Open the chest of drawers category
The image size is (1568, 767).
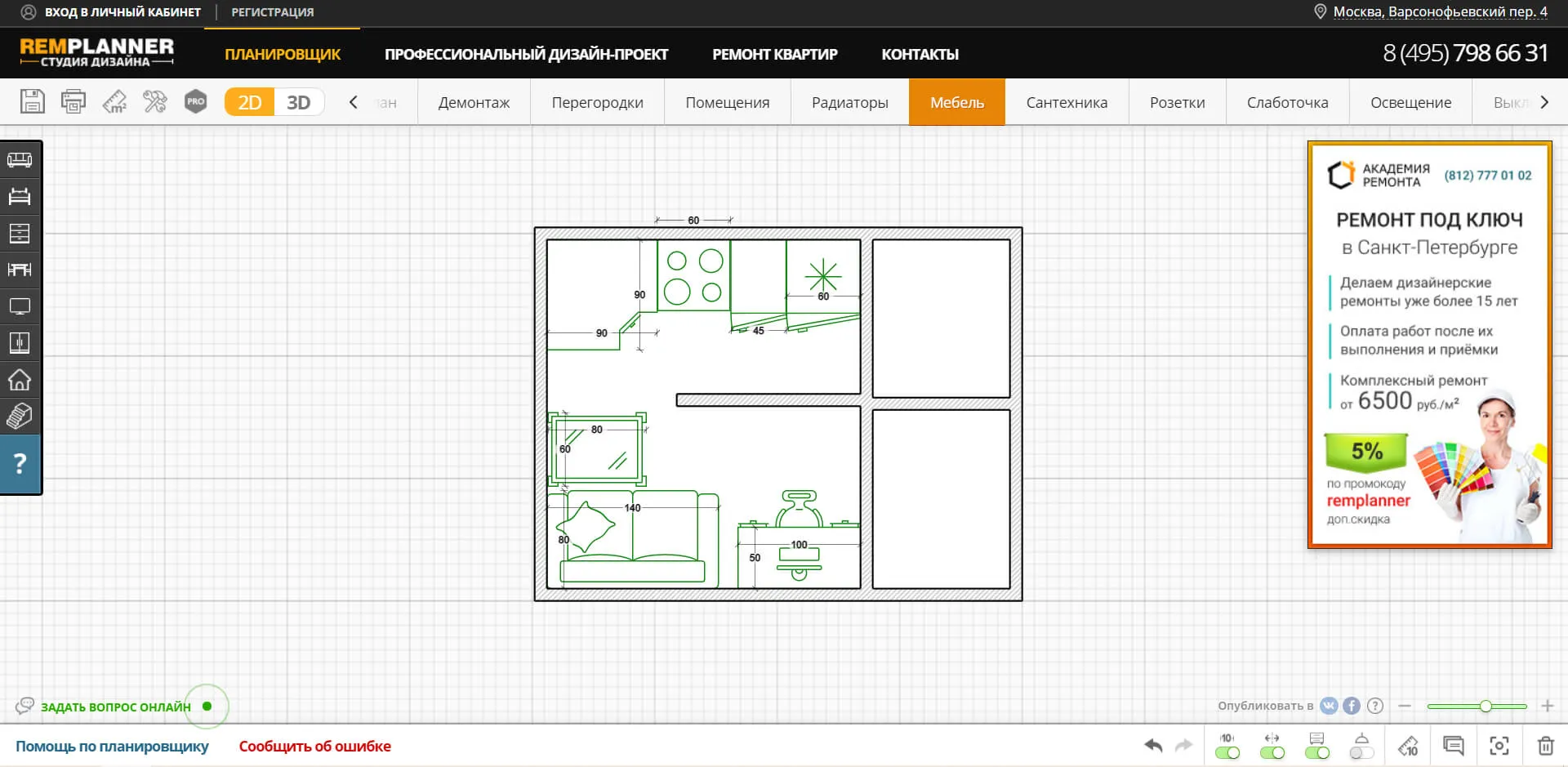click(20, 233)
